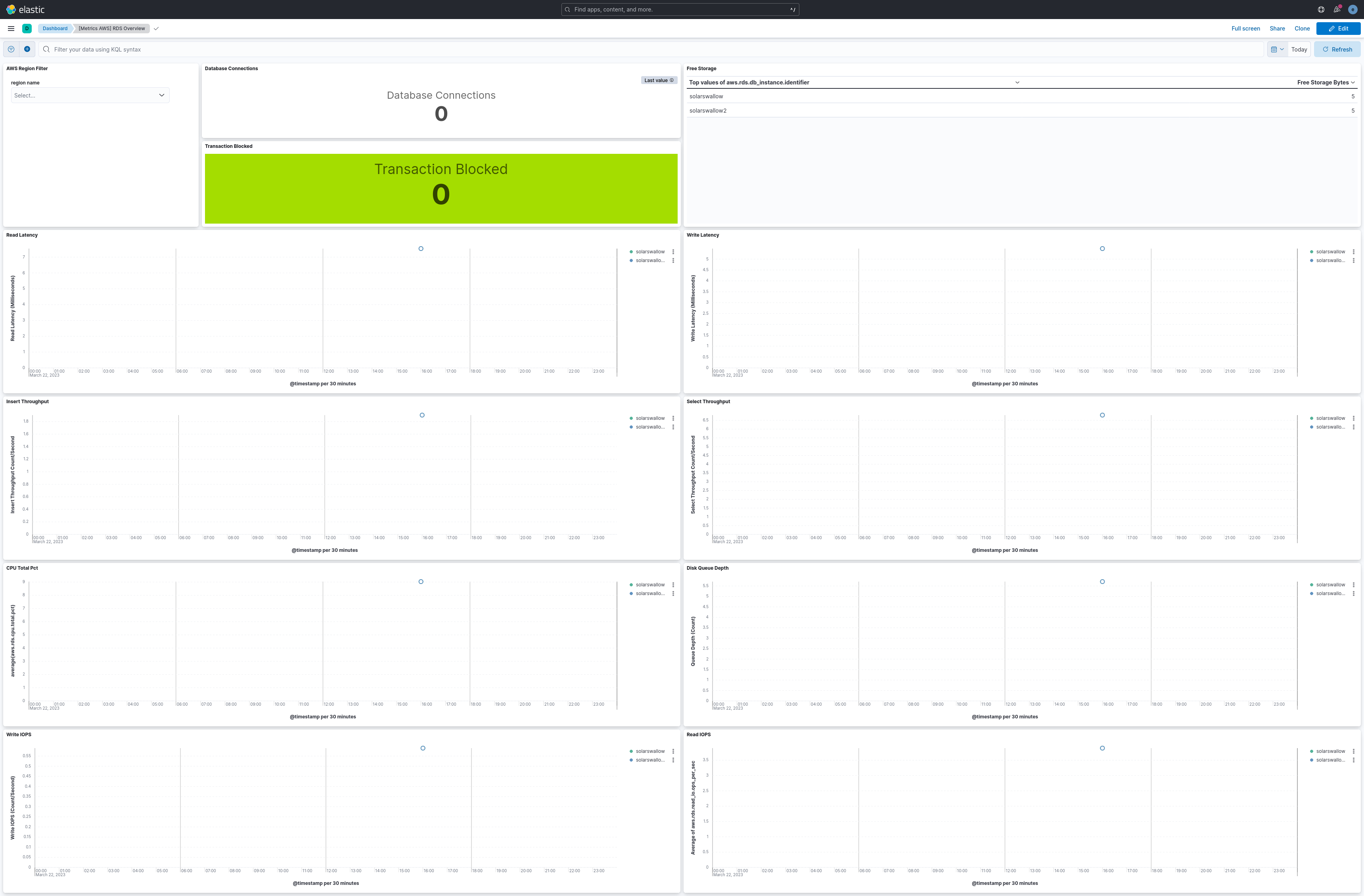This screenshot has width=1364, height=896.
Task: Open the user avatar menu
Action: [x=1353, y=10]
